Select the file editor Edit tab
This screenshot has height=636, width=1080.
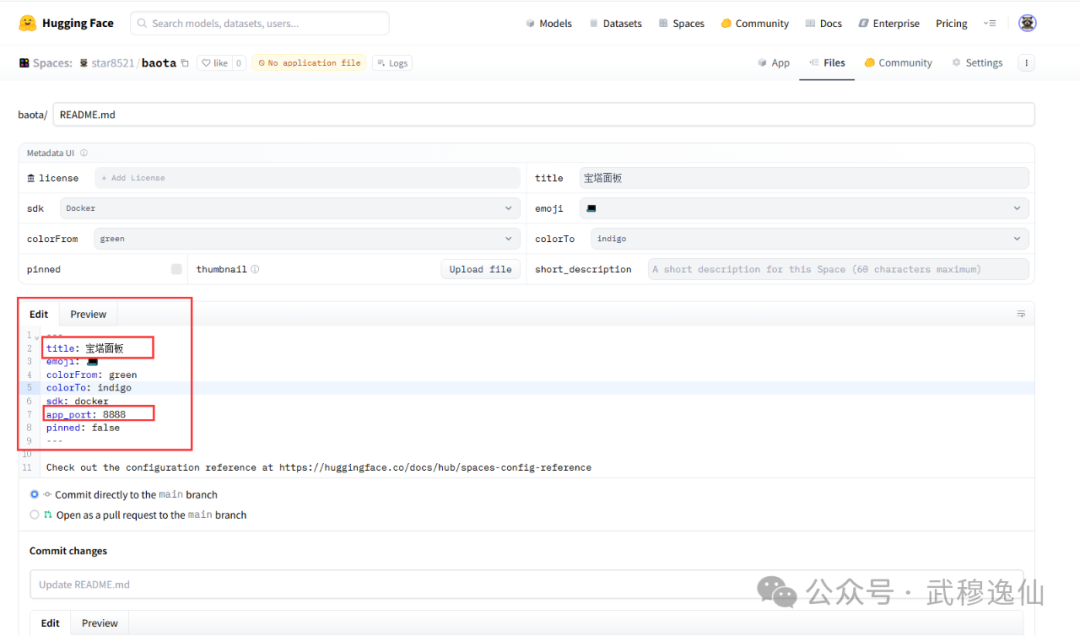(x=39, y=314)
